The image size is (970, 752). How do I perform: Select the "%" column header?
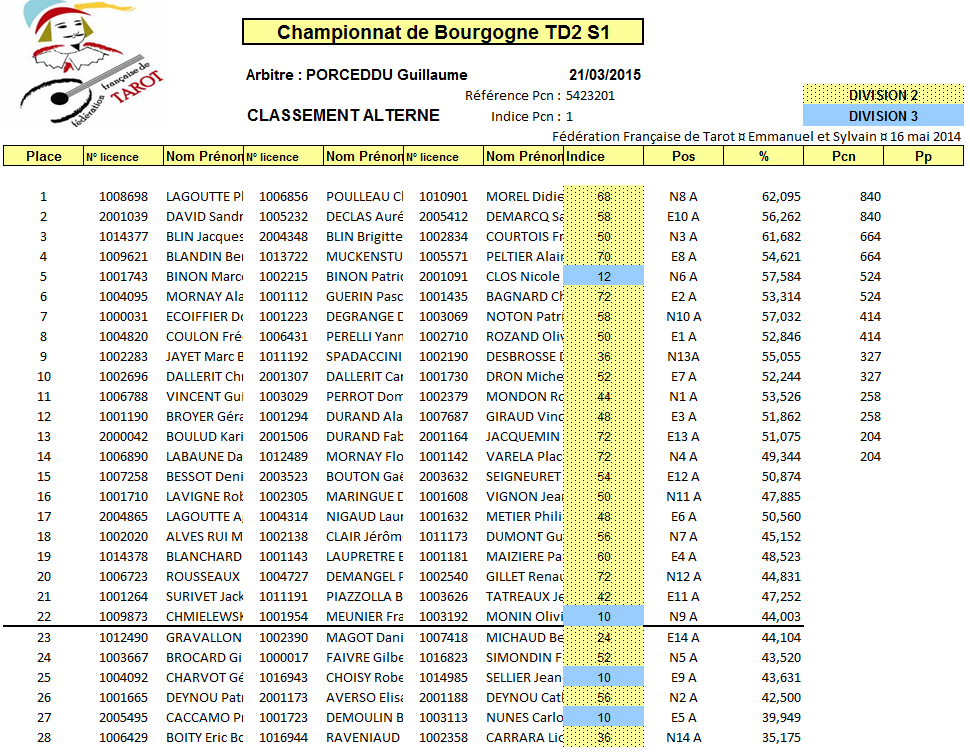tap(764, 156)
